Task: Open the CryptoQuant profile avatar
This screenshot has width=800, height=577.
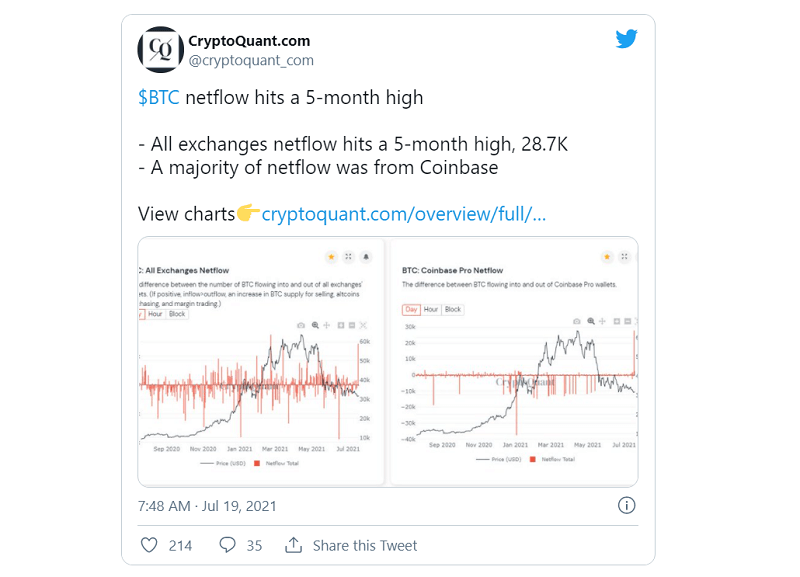Action: click(x=161, y=49)
